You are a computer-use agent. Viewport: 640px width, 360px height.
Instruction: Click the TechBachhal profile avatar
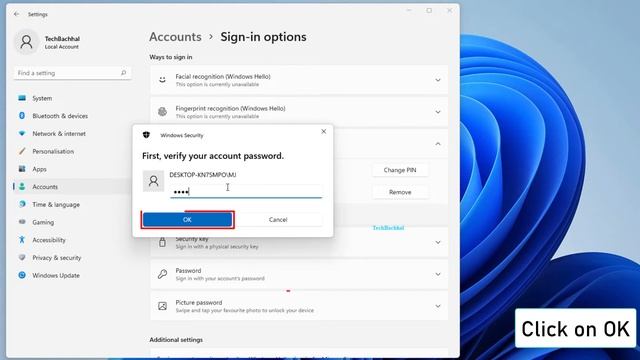click(27, 42)
